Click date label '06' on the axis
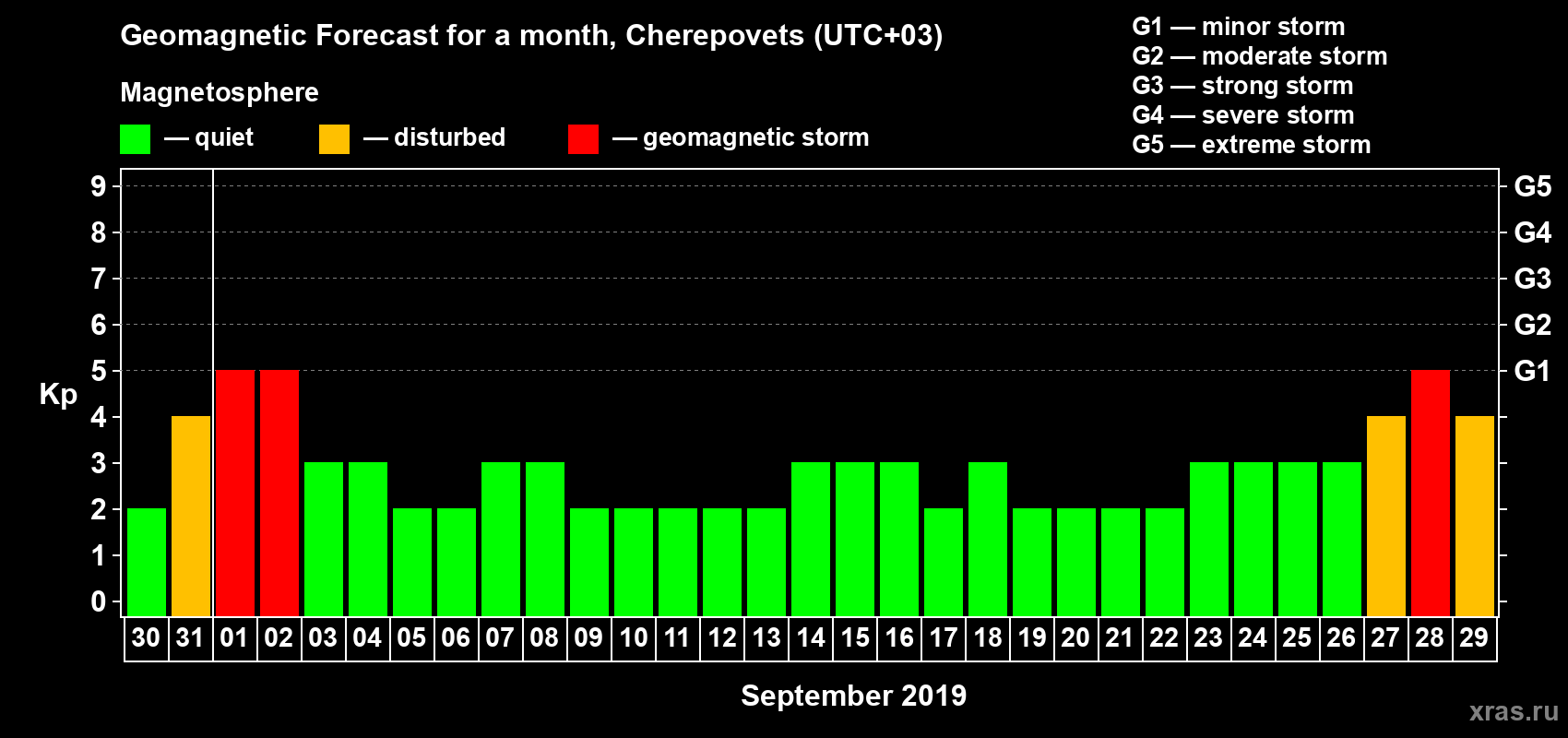This screenshot has height=738, width=1568. (456, 637)
